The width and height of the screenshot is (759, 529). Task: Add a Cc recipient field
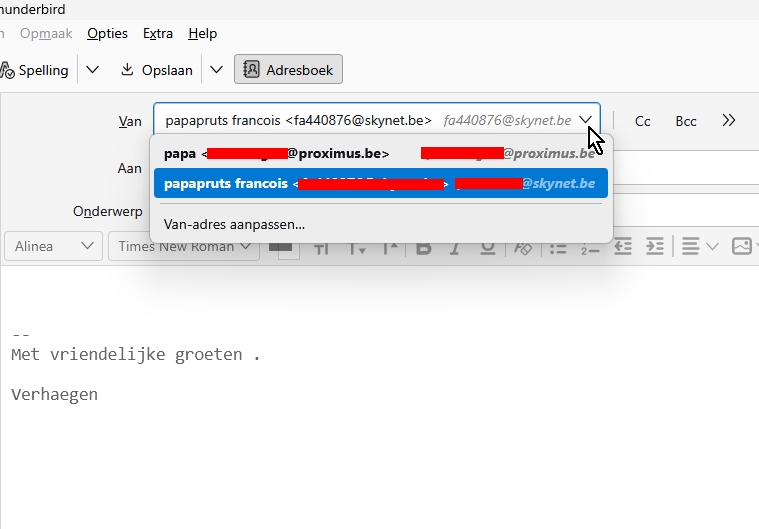point(642,121)
